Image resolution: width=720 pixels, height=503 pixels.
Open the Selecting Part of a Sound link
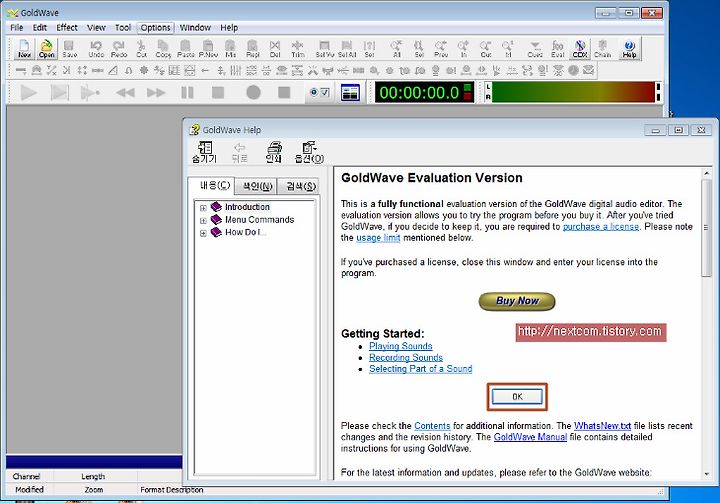[x=421, y=369]
